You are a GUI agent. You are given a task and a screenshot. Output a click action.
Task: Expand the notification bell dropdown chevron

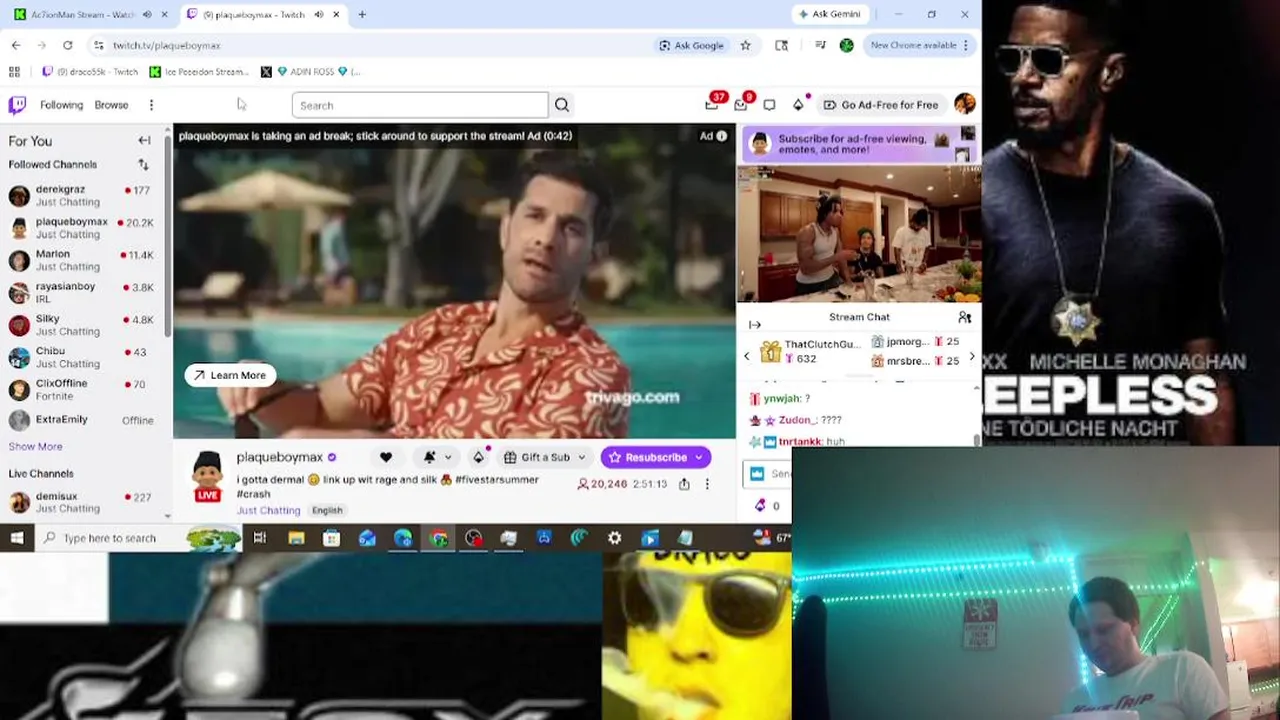448,457
